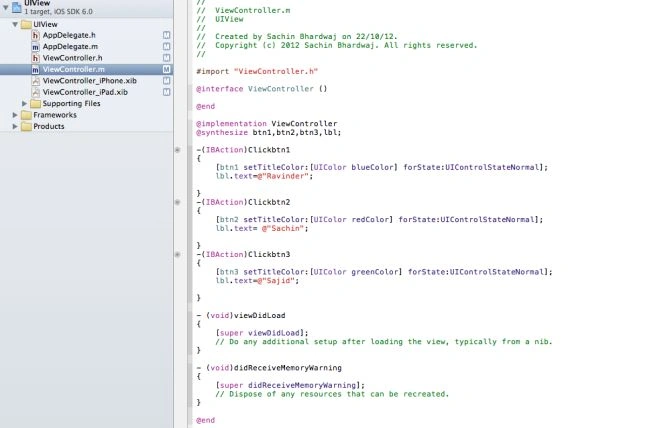Viewport: 650px width, 428px height.
Task: Click the AppDelegate.h header file icon
Action: pyautogui.click(x=36, y=35)
